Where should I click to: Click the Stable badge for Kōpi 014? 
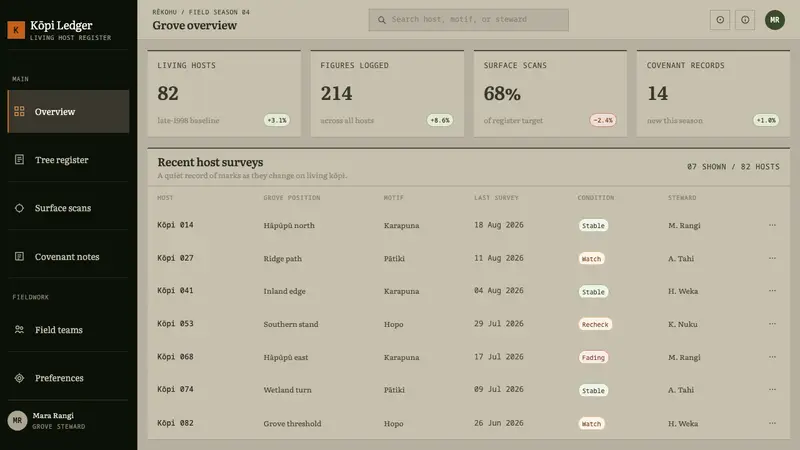tap(593, 226)
